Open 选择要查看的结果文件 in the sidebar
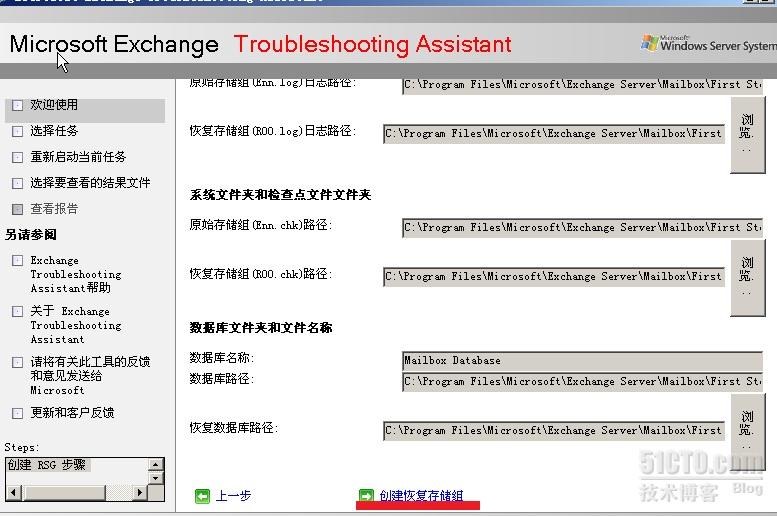Screen dimensions: 777x516 [x=90, y=183]
